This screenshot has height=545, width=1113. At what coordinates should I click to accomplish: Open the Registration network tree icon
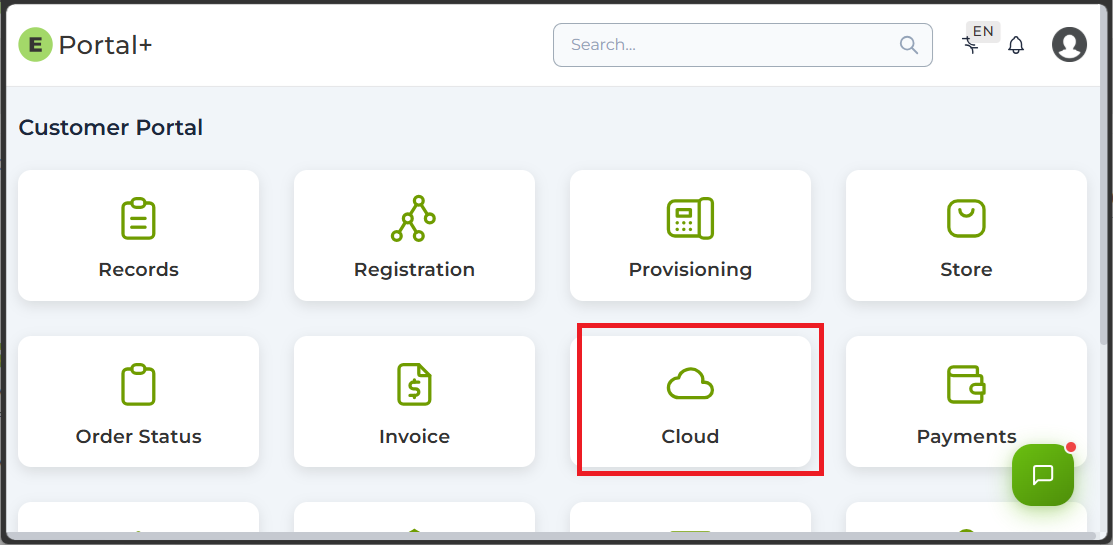tap(414, 219)
